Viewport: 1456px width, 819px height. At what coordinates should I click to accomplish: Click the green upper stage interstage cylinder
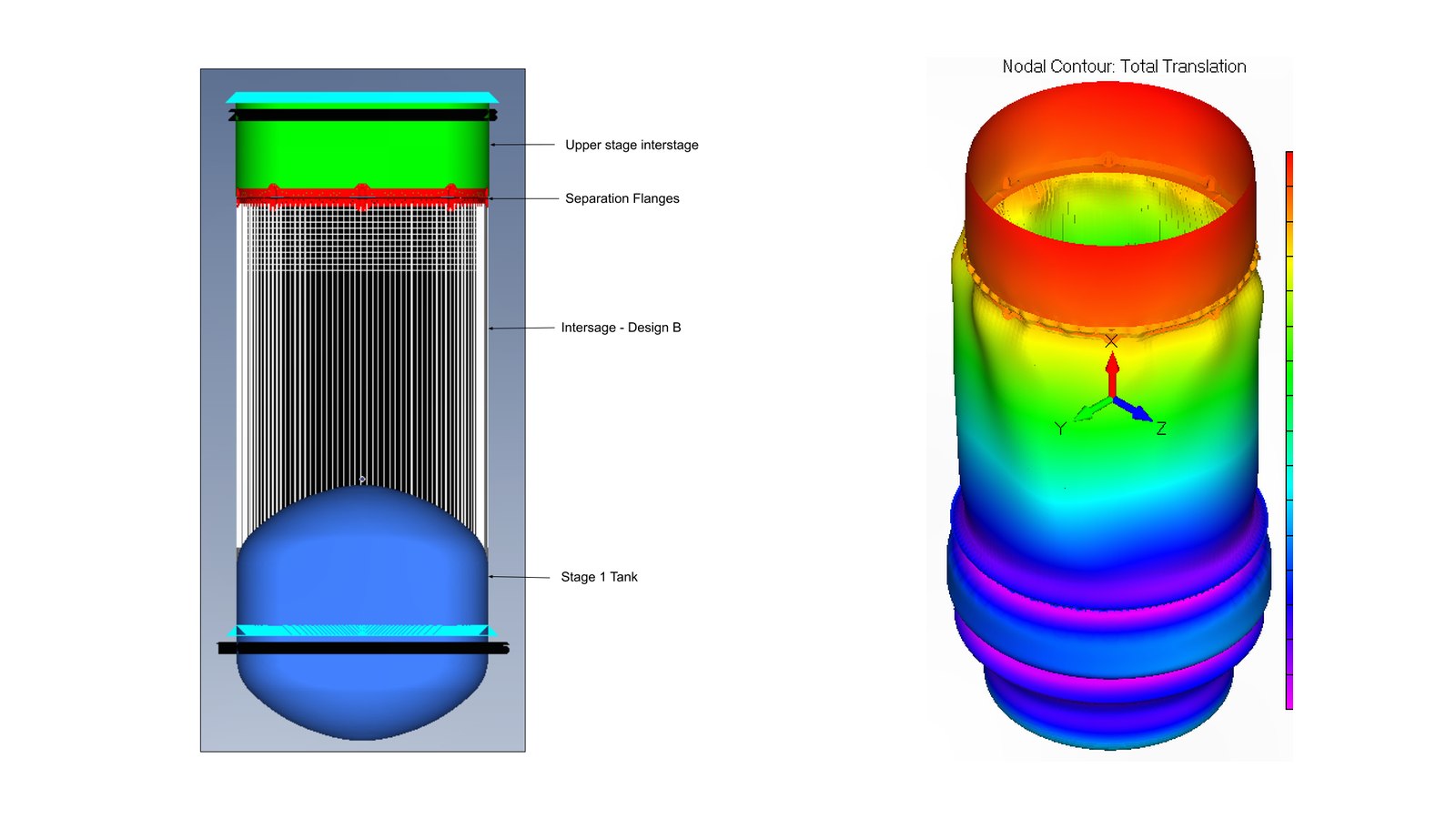coord(362,150)
